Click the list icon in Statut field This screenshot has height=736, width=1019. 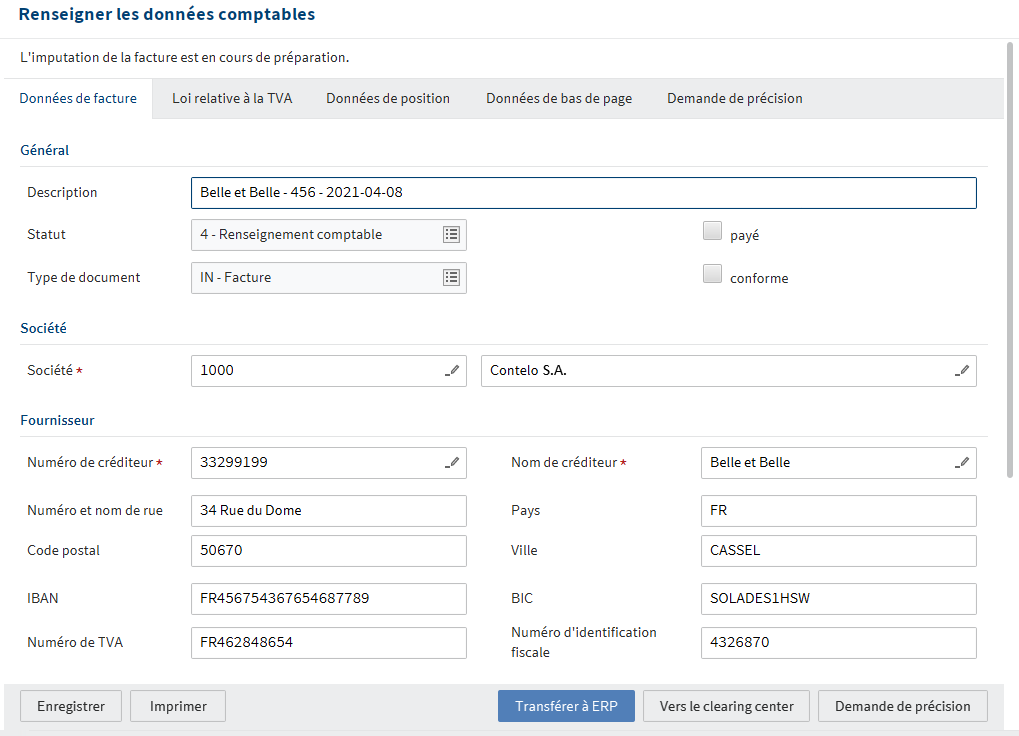(451, 234)
